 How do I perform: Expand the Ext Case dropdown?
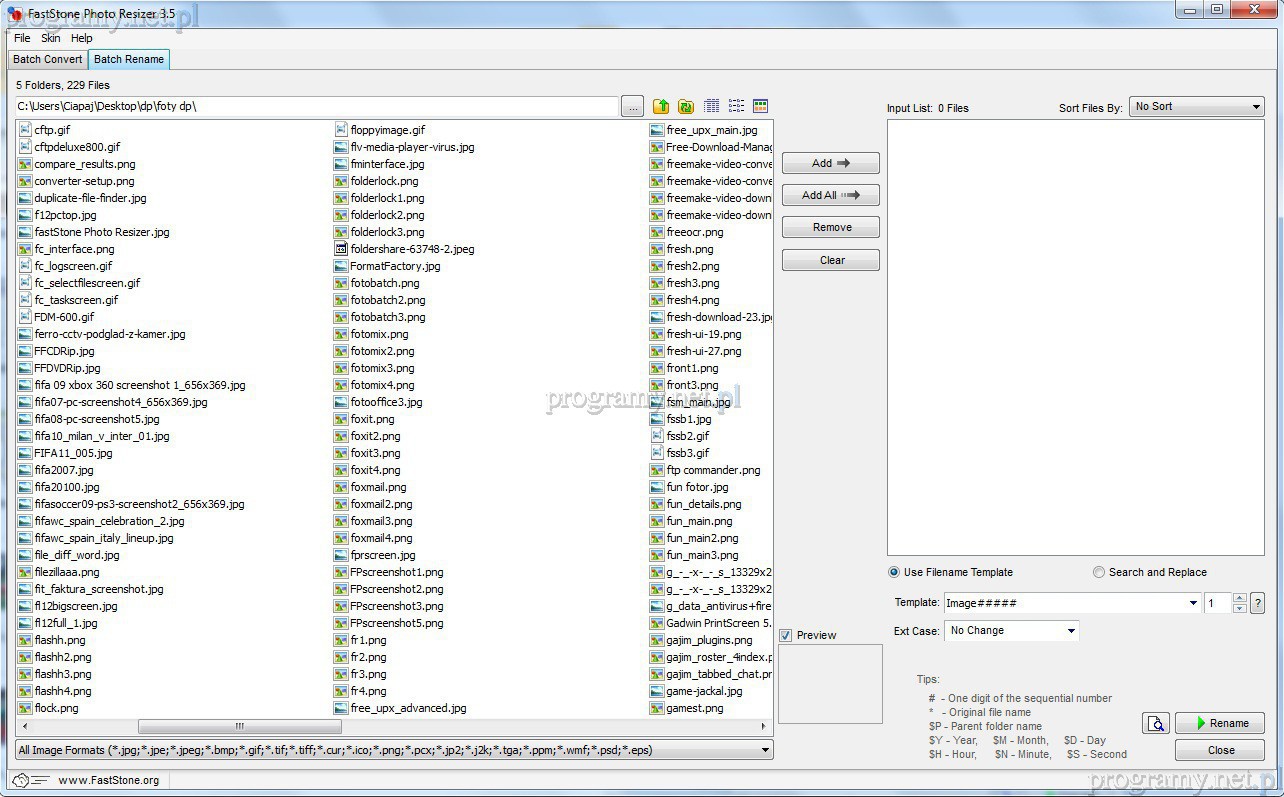pyautogui.click(x=1012, y=631)
